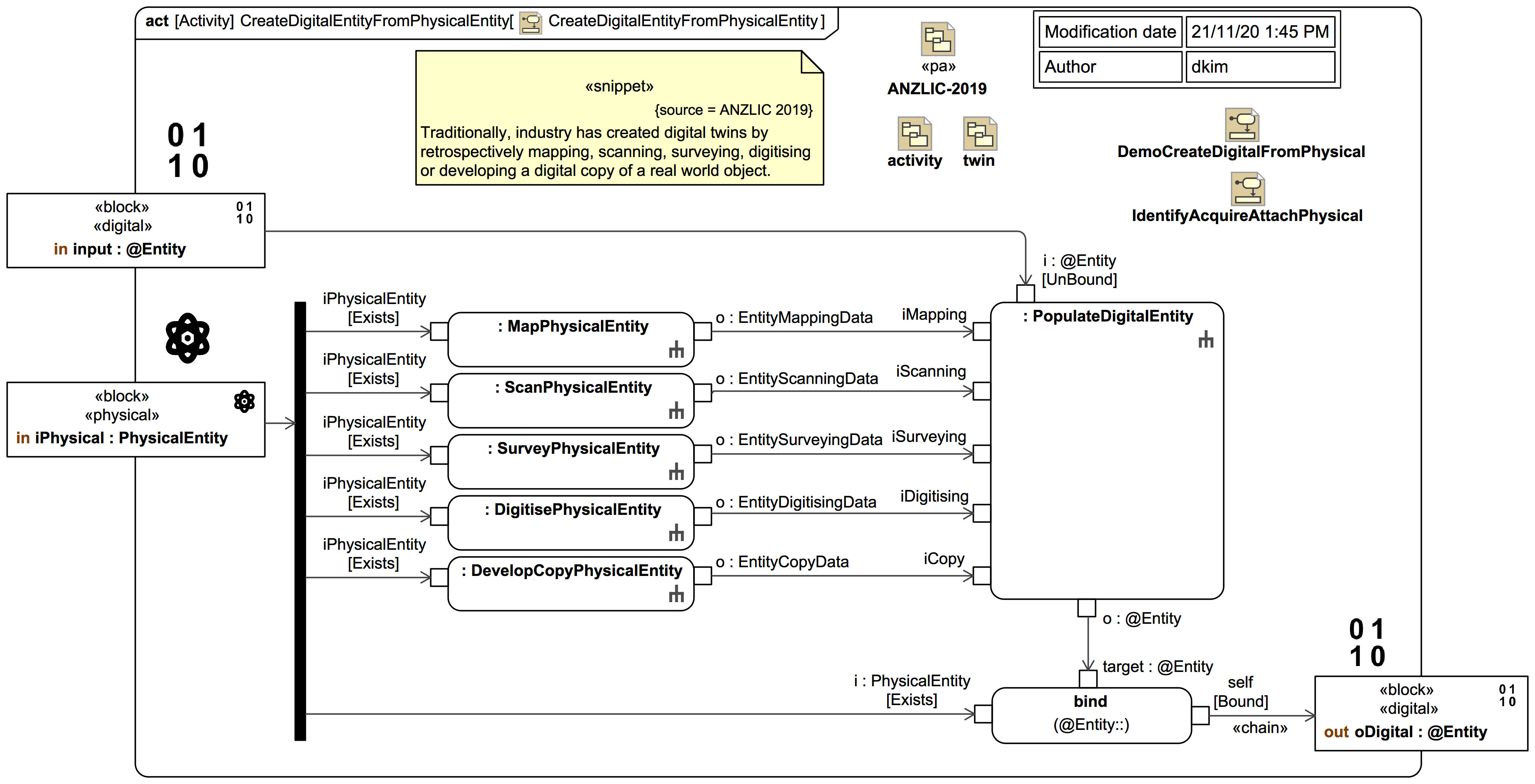Click the rake icon in PopulateDigitalEntity action

1205,340
